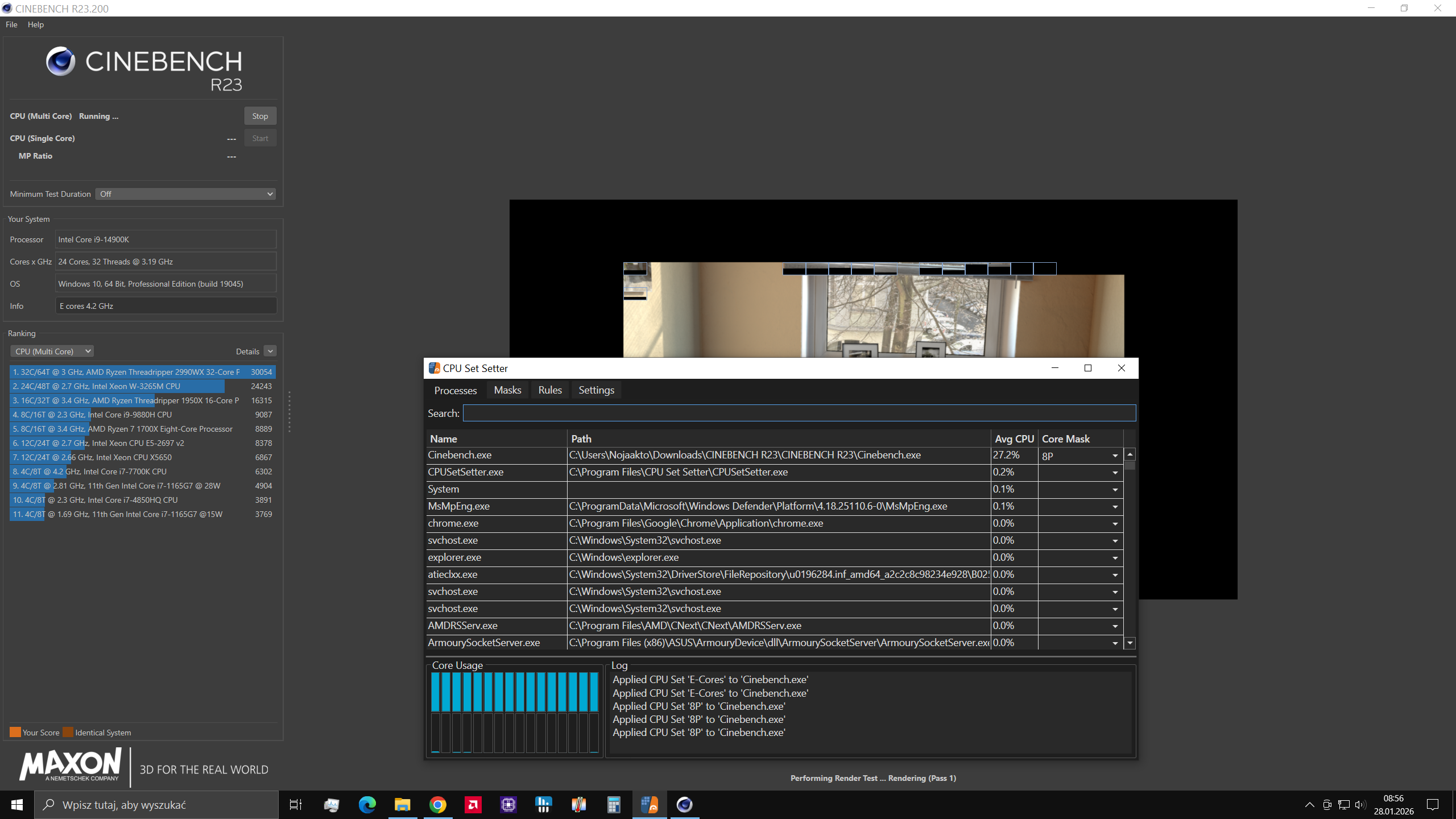Click CPU Set Setter taskbar icon

[649, 805]
